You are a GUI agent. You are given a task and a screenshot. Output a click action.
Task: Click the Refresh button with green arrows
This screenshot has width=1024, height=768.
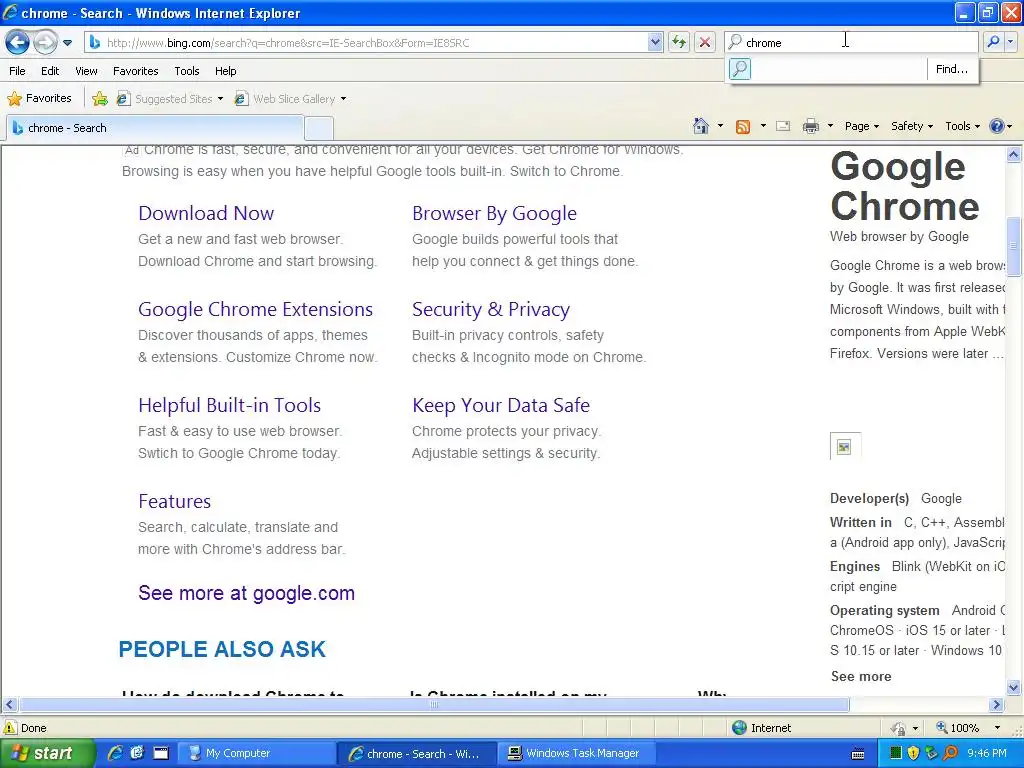click(679, 42)
